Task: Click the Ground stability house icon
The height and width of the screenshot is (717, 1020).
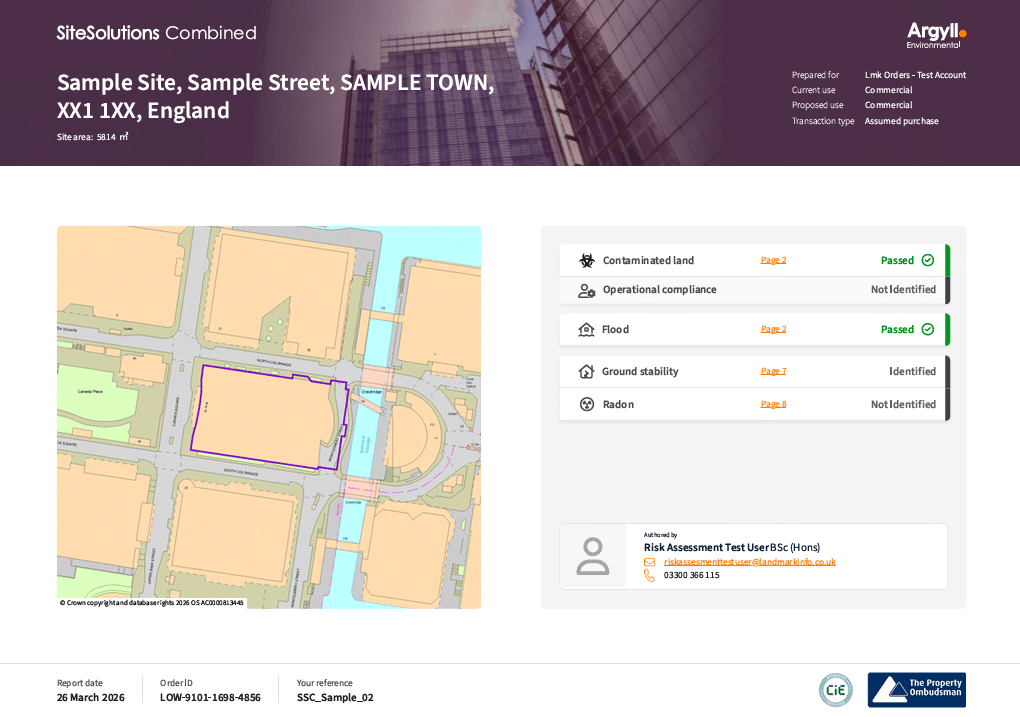Action: [587, 372]
